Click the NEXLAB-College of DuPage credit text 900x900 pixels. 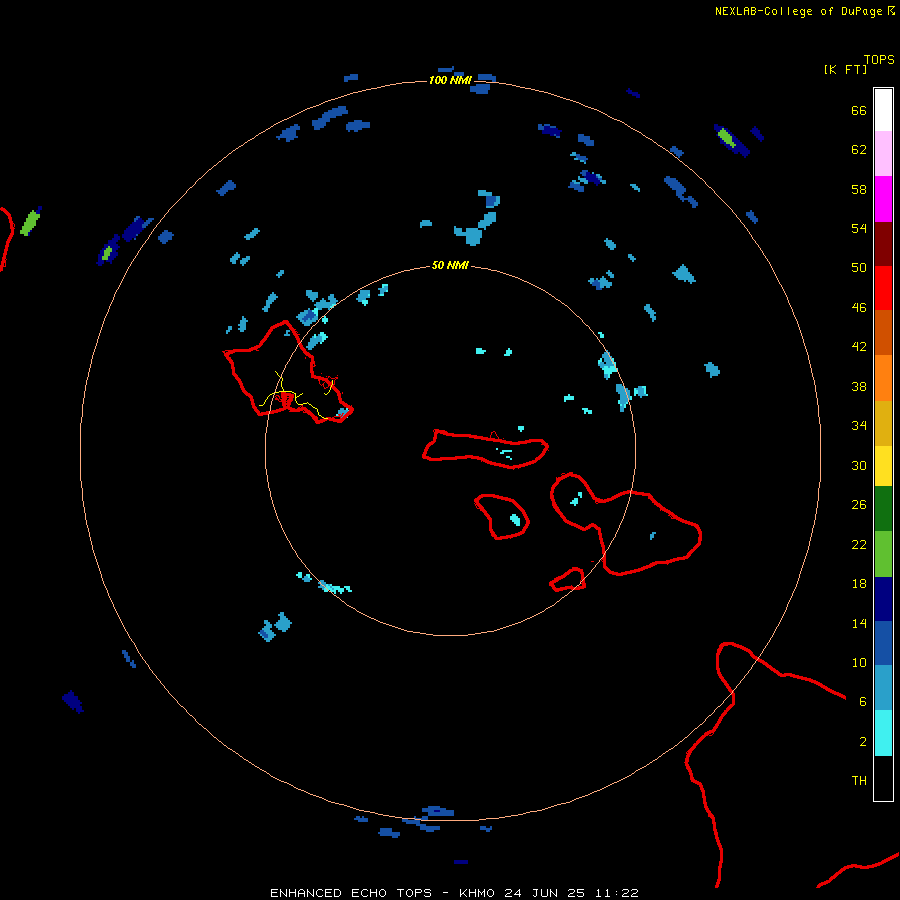[x=804, y=11]
